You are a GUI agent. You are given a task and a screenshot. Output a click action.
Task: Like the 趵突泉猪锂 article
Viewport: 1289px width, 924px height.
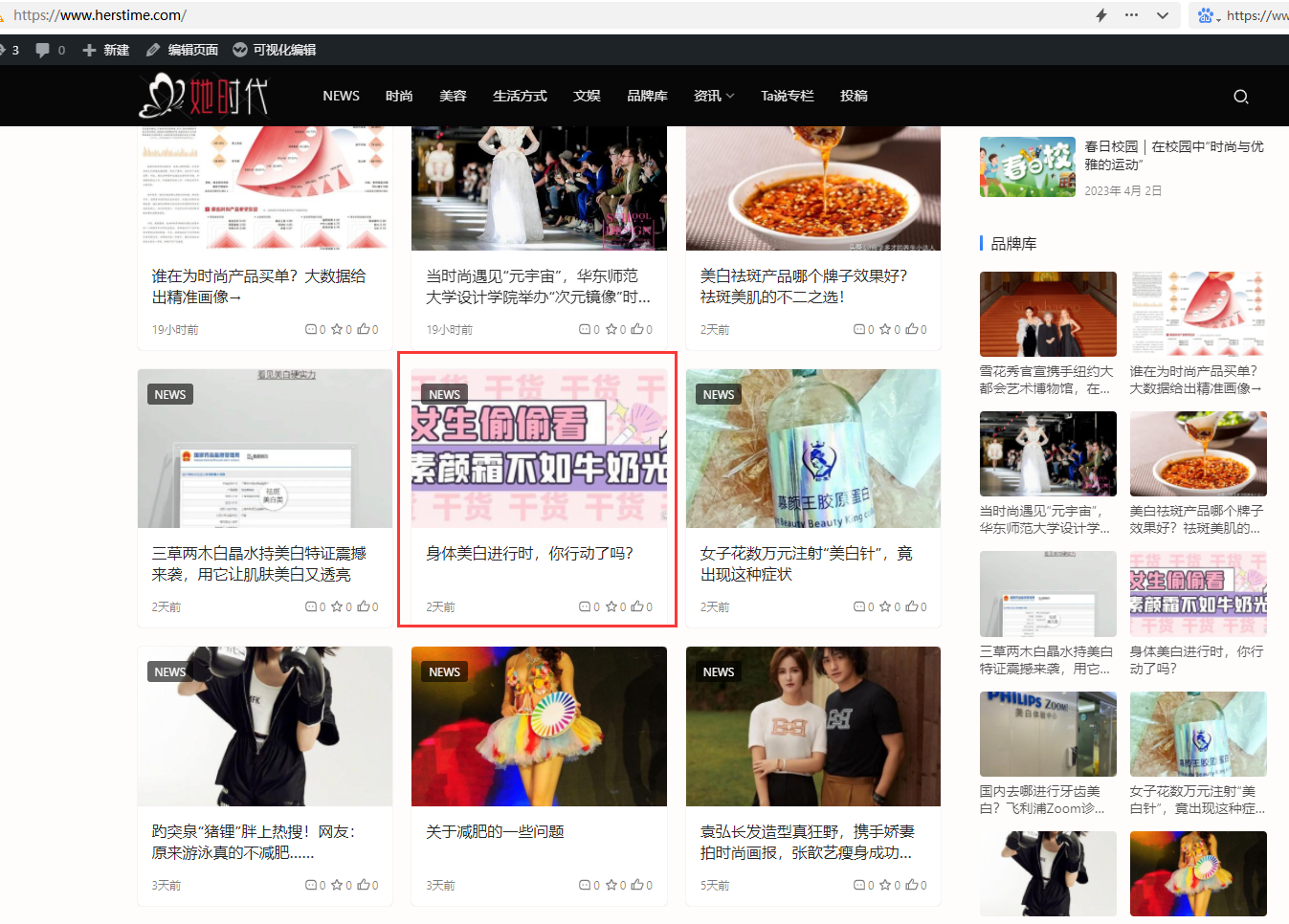364,885
